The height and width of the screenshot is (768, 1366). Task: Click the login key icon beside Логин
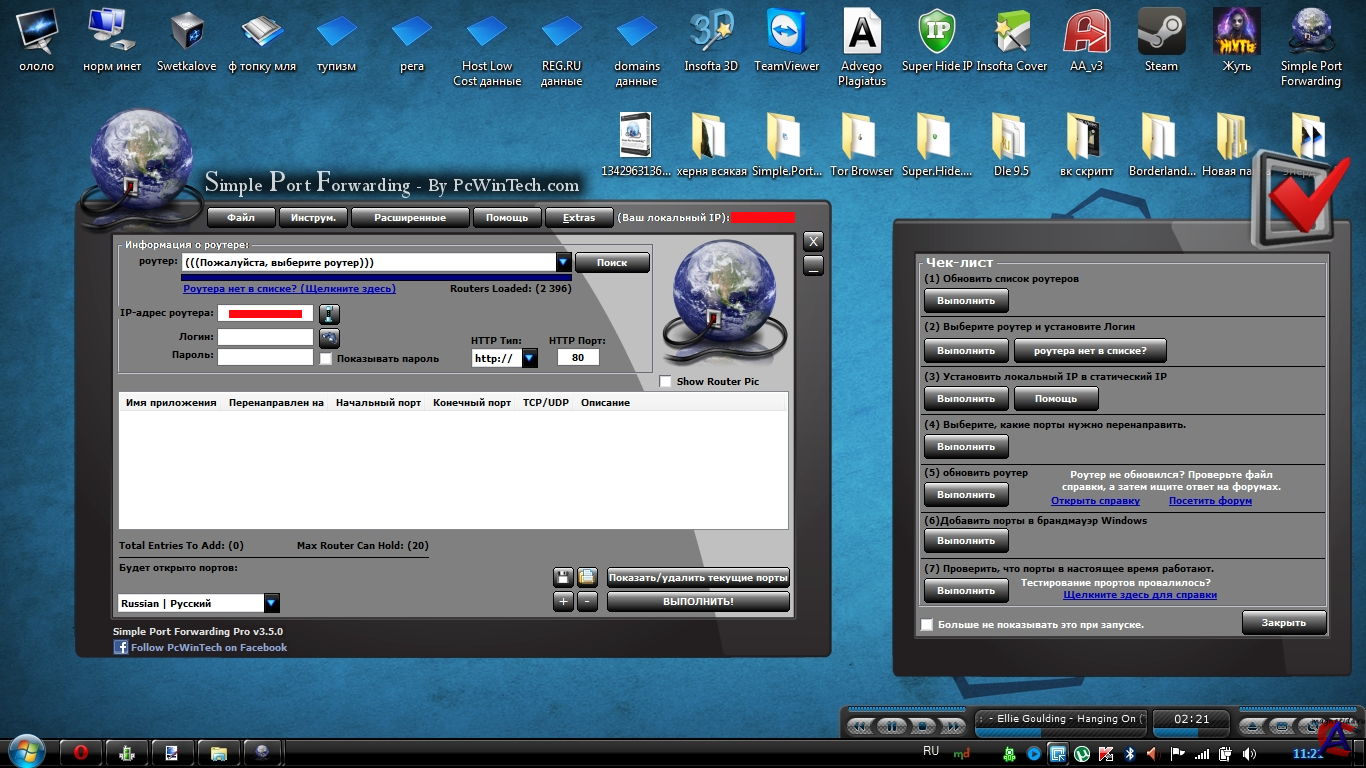coord(329,338)
